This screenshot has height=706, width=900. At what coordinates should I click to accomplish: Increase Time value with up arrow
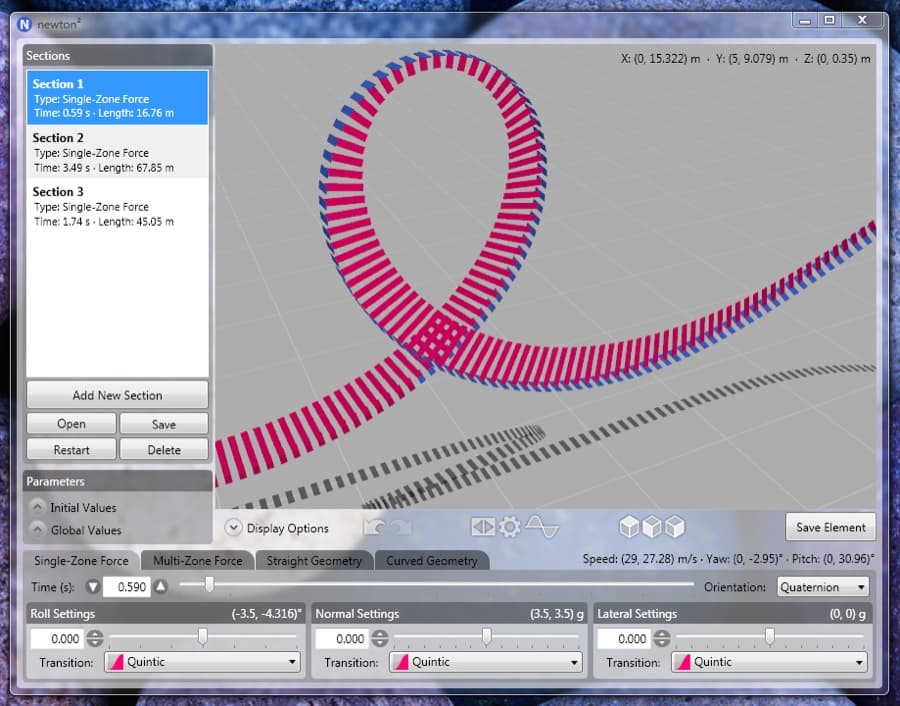[x=161, y=587]
